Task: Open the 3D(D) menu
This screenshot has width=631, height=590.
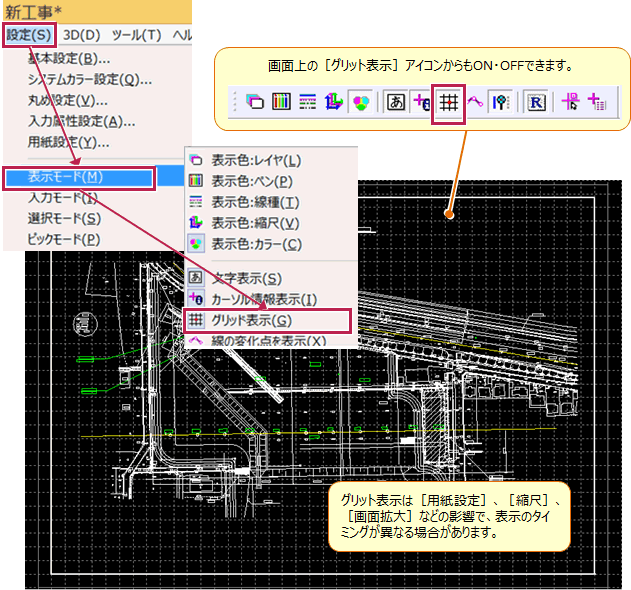Action: pos(83,35)
